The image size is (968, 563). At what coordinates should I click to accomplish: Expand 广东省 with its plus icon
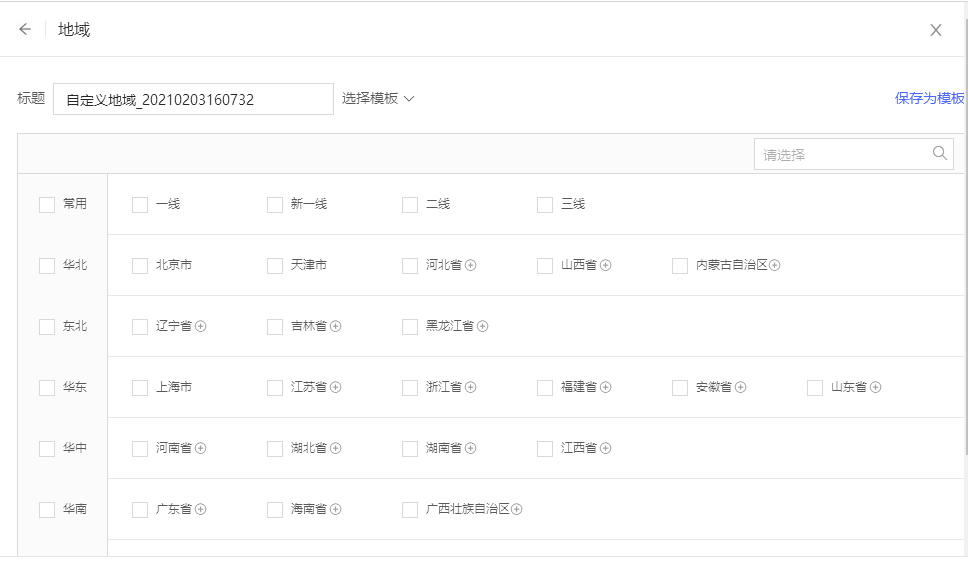201,509
